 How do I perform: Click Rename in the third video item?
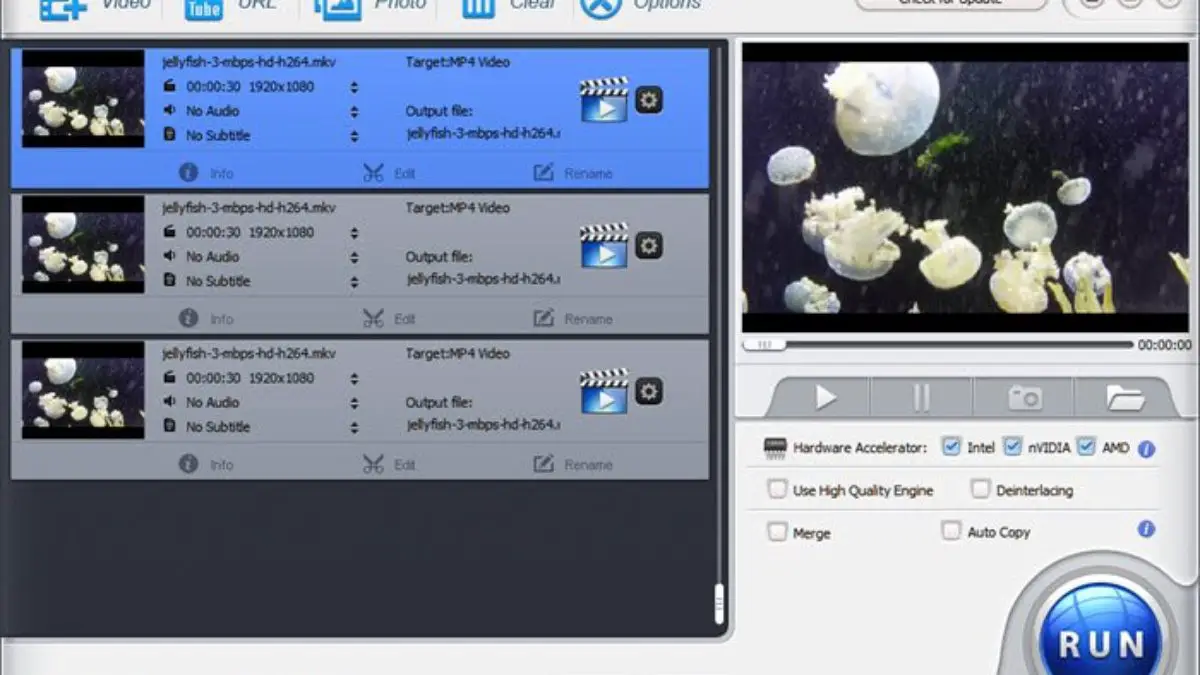(x=573, y=465)
